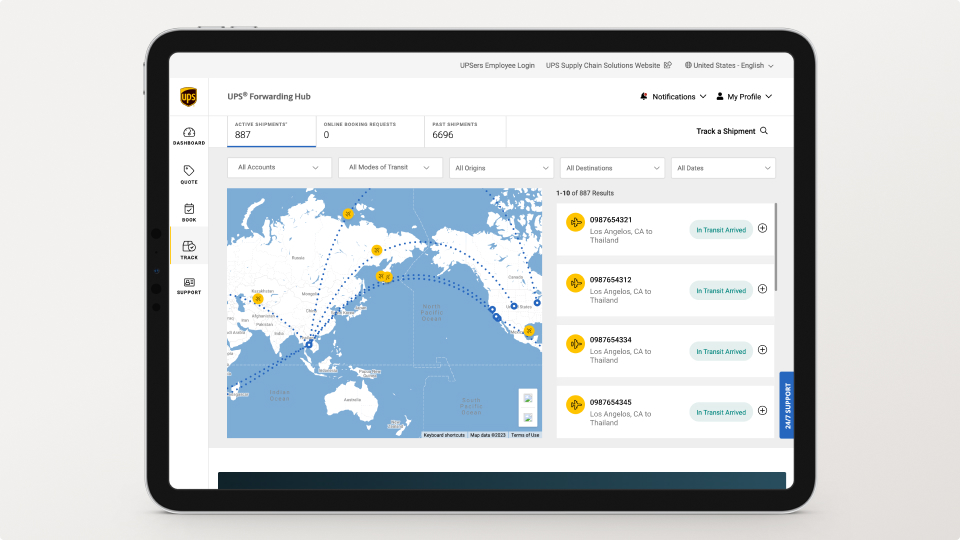Select the Quote tag icon

[x=188, y=171]
